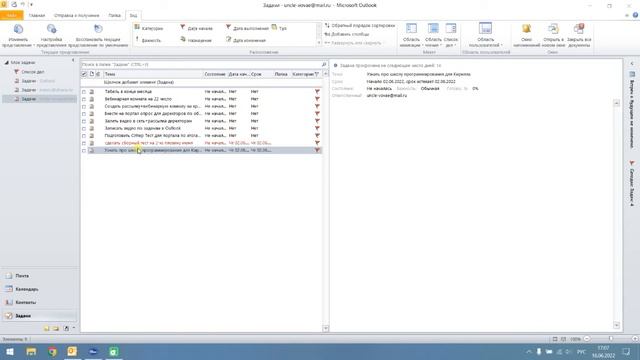Screen dimensions: 640x360
Task: Open Область пользователей dropdown
Action: point(485,35)
